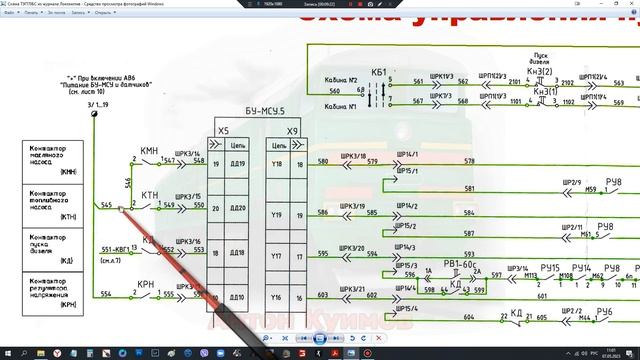
Task: Click the КТН contact label
Action: tap(150, 195)
